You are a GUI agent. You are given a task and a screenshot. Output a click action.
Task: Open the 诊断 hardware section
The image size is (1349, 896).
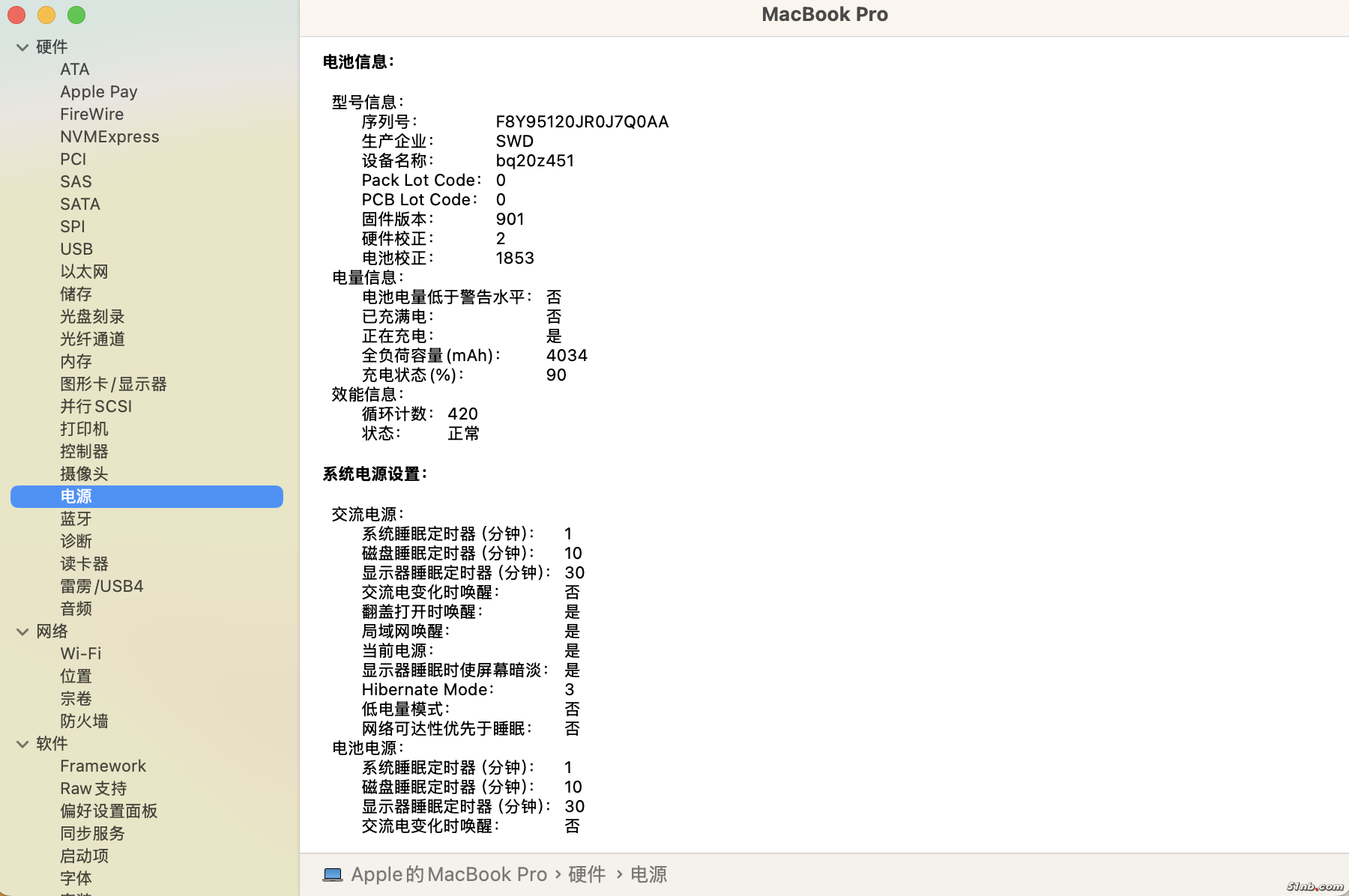click(76, 541)
